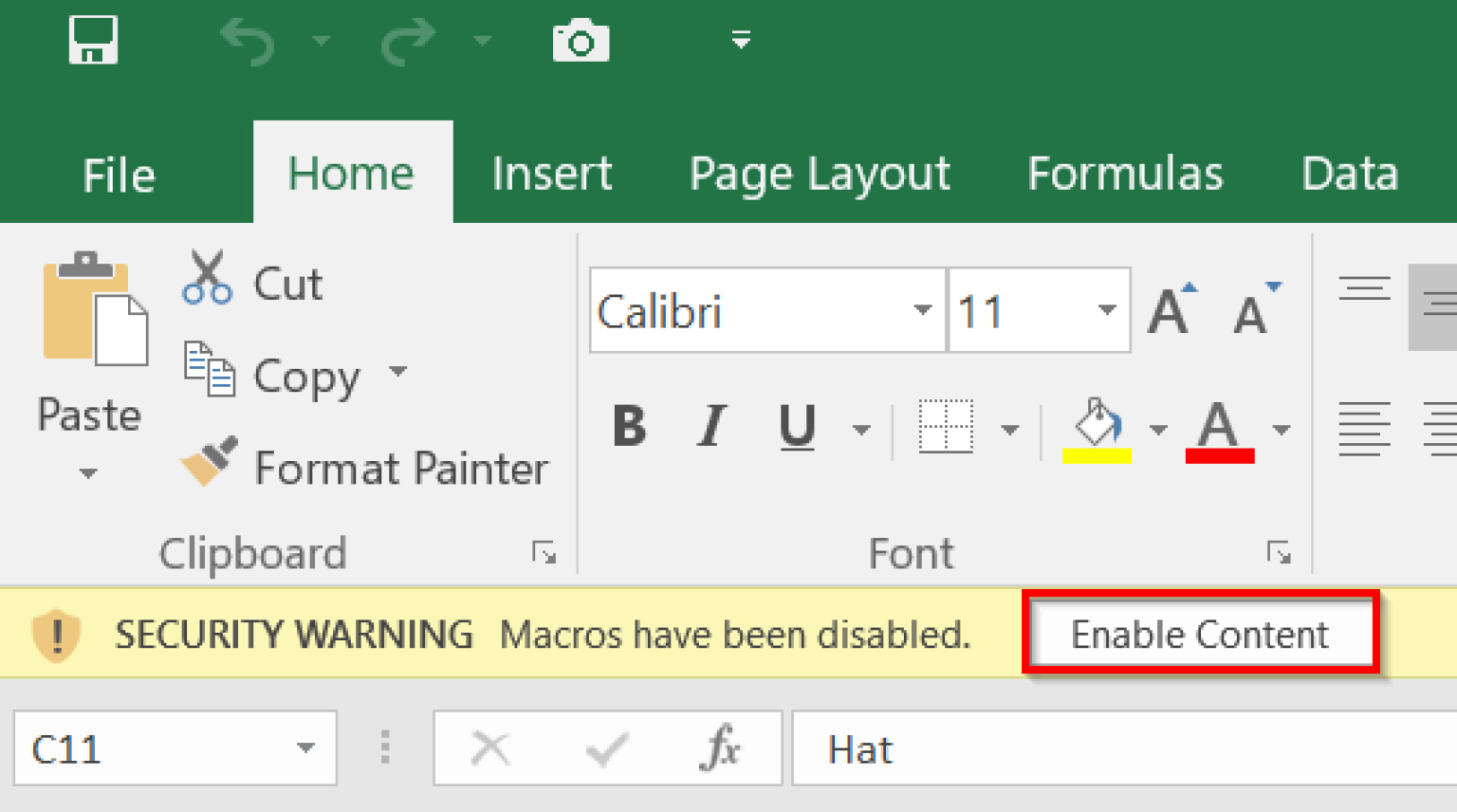1457x812 pixels.
Task: Open the font size dropdown
Action: [x=1106, y=310]
